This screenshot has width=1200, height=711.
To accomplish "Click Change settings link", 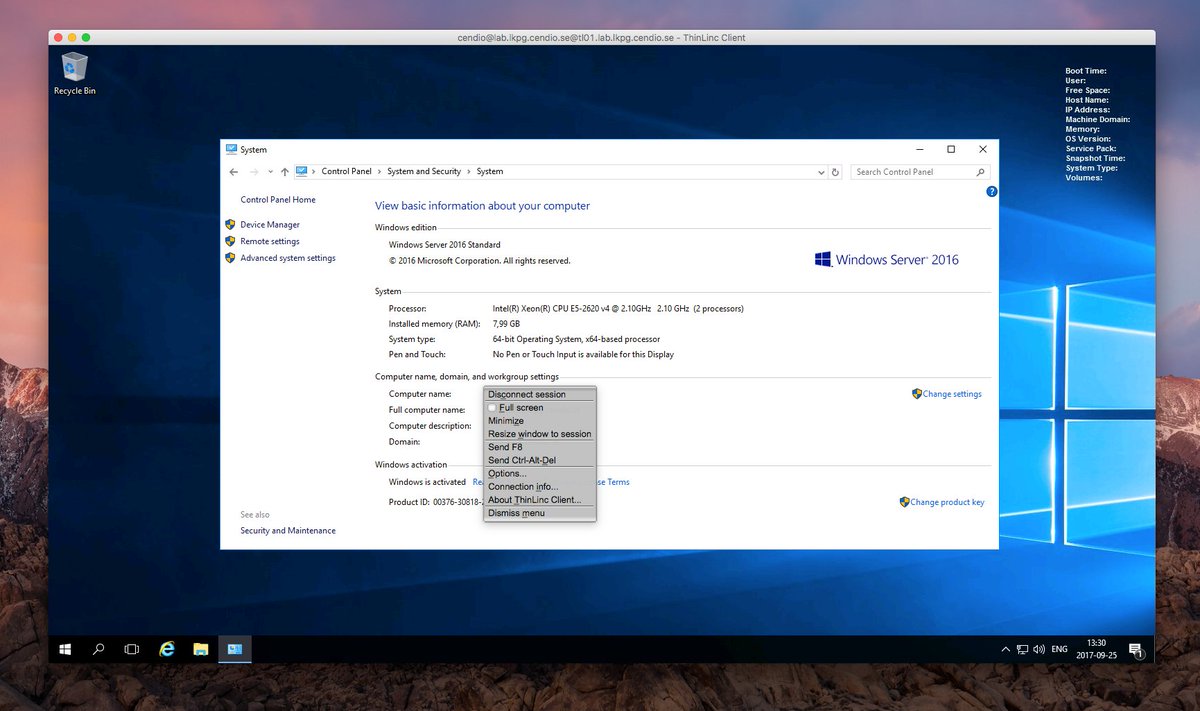I will [x=952, y=394].
